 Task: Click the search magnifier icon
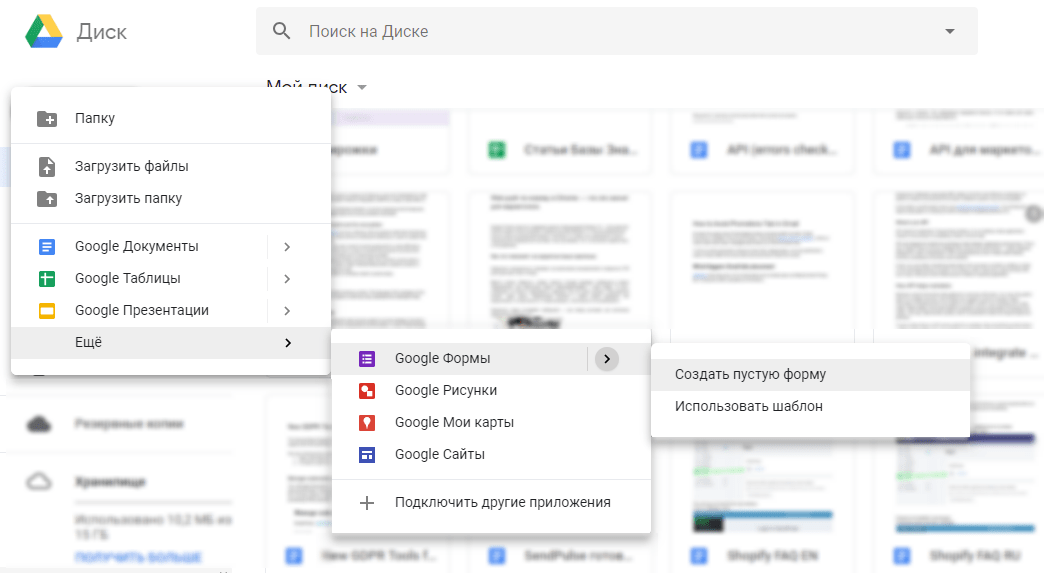click(x=282, y=31)
